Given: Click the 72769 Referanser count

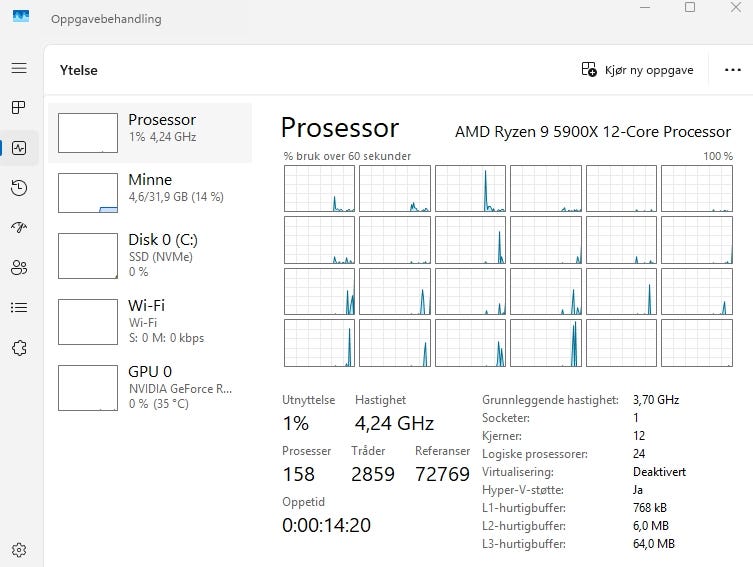Looking at the screenshot, I should 442,474.
